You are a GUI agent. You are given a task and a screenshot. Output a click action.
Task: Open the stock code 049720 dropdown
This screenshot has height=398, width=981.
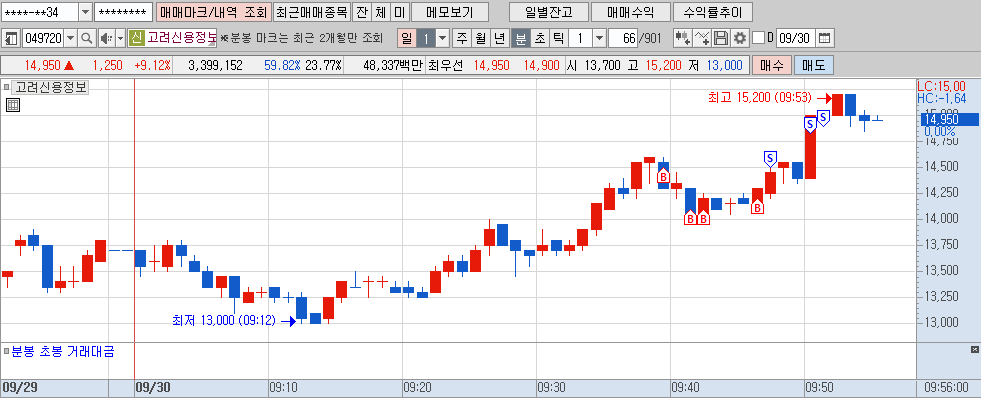pos(69,38)
